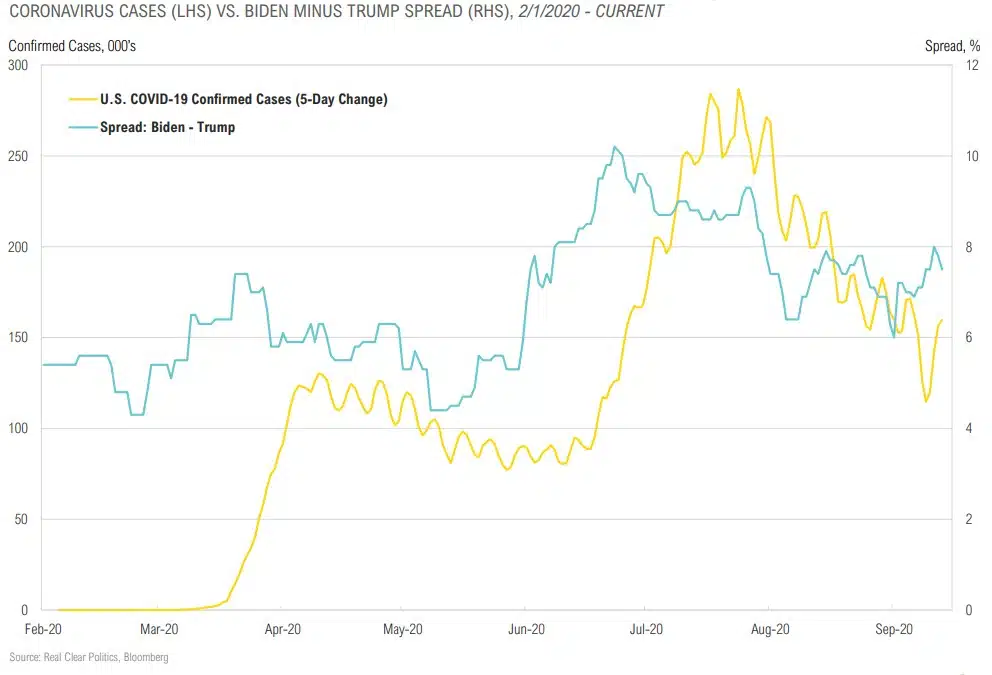Select the "U.S. COVID-19 Confirmed Cases" legend label
The width and height of the screenshot is (992, 675).
click(243, 100)
